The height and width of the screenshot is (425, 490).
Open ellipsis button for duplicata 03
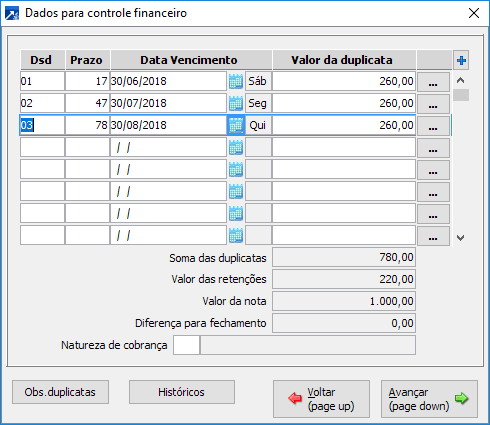(x=433, y=125)
